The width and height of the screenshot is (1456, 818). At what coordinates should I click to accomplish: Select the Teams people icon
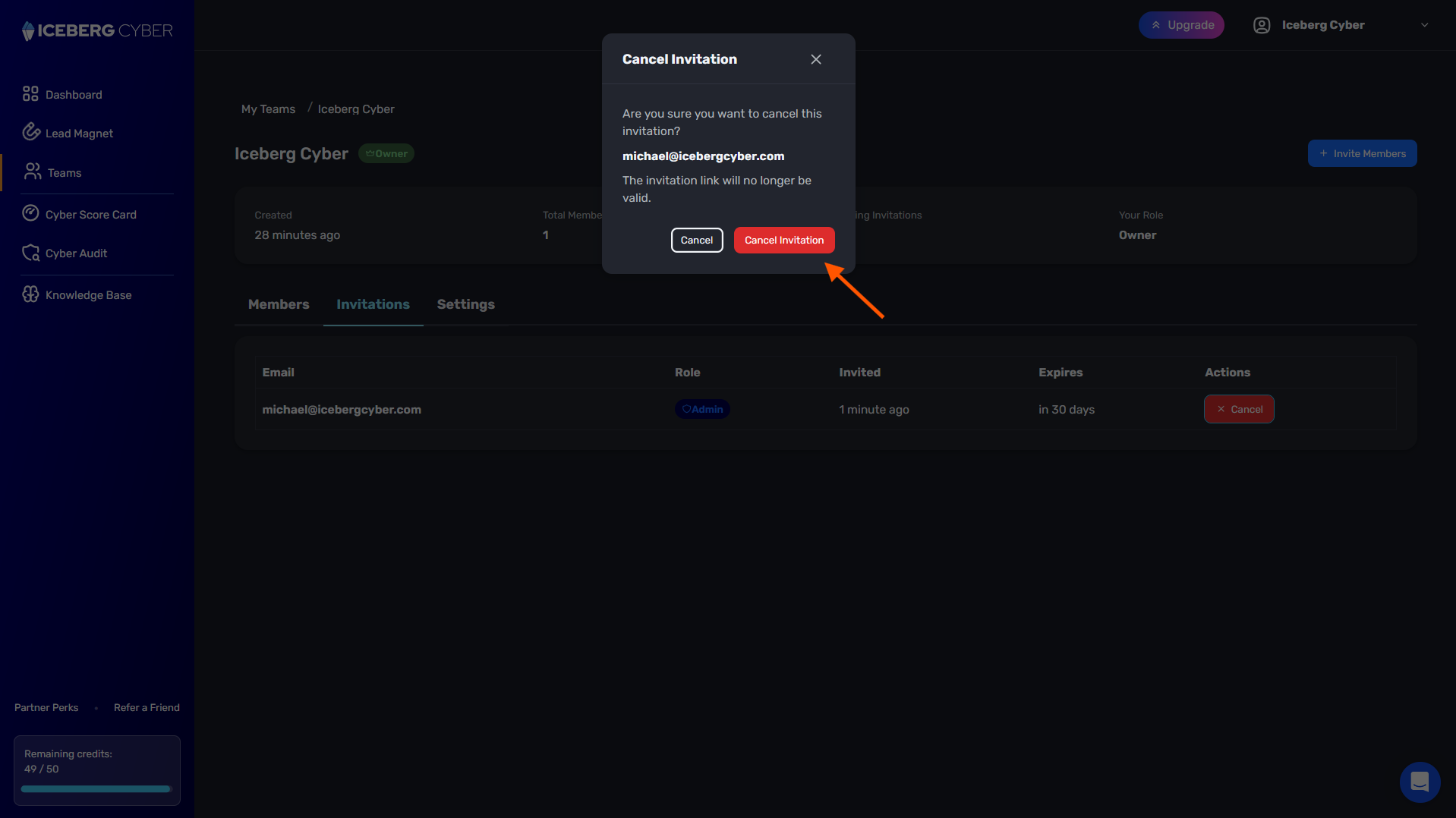click(x=33, y=171)
